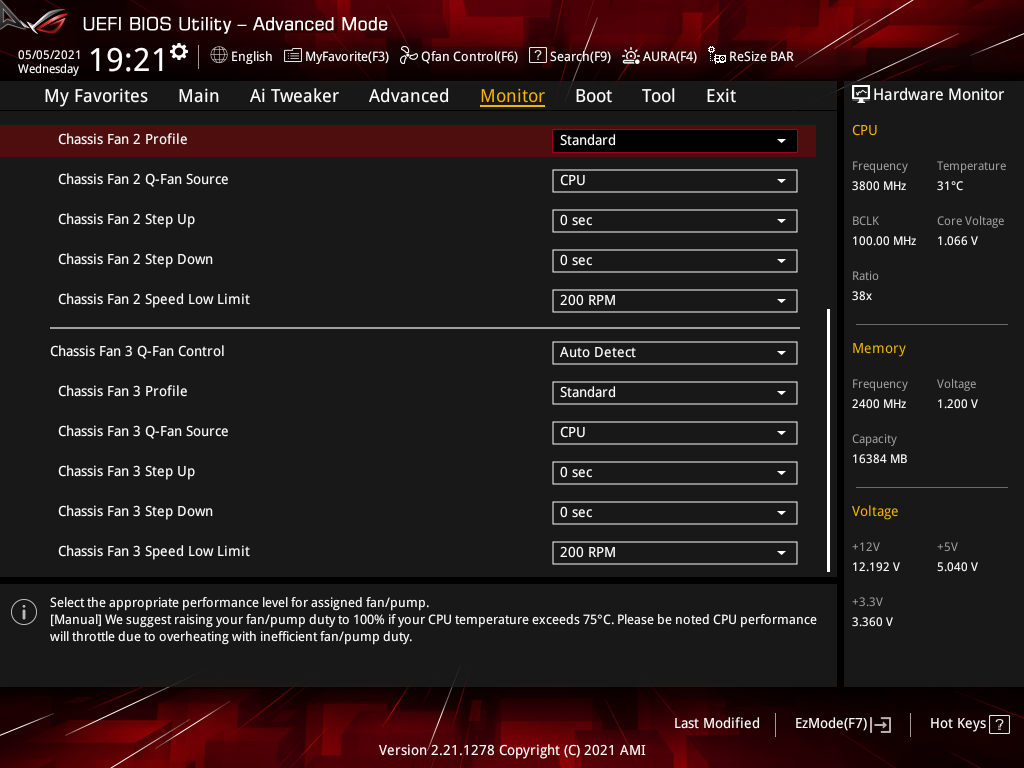Go to the Exit tab

coord(721,96)
